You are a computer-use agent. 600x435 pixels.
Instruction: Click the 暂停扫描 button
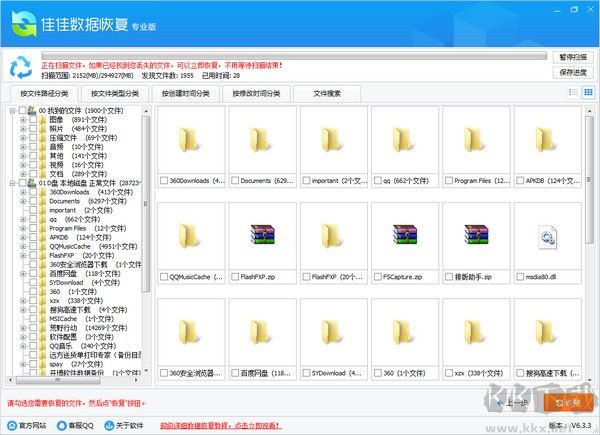point(573,57)
